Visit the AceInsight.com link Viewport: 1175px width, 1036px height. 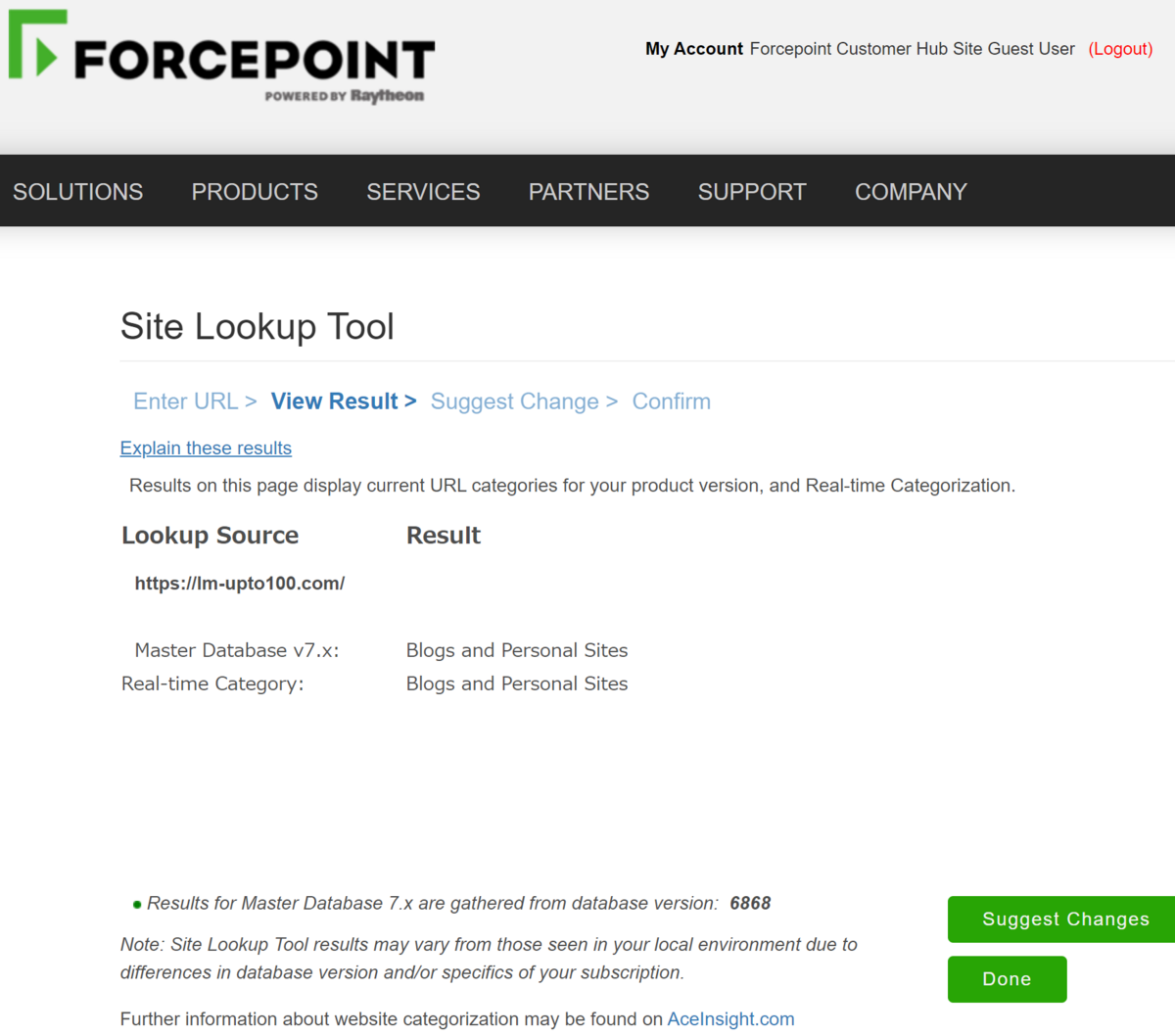click(730, 1019)
